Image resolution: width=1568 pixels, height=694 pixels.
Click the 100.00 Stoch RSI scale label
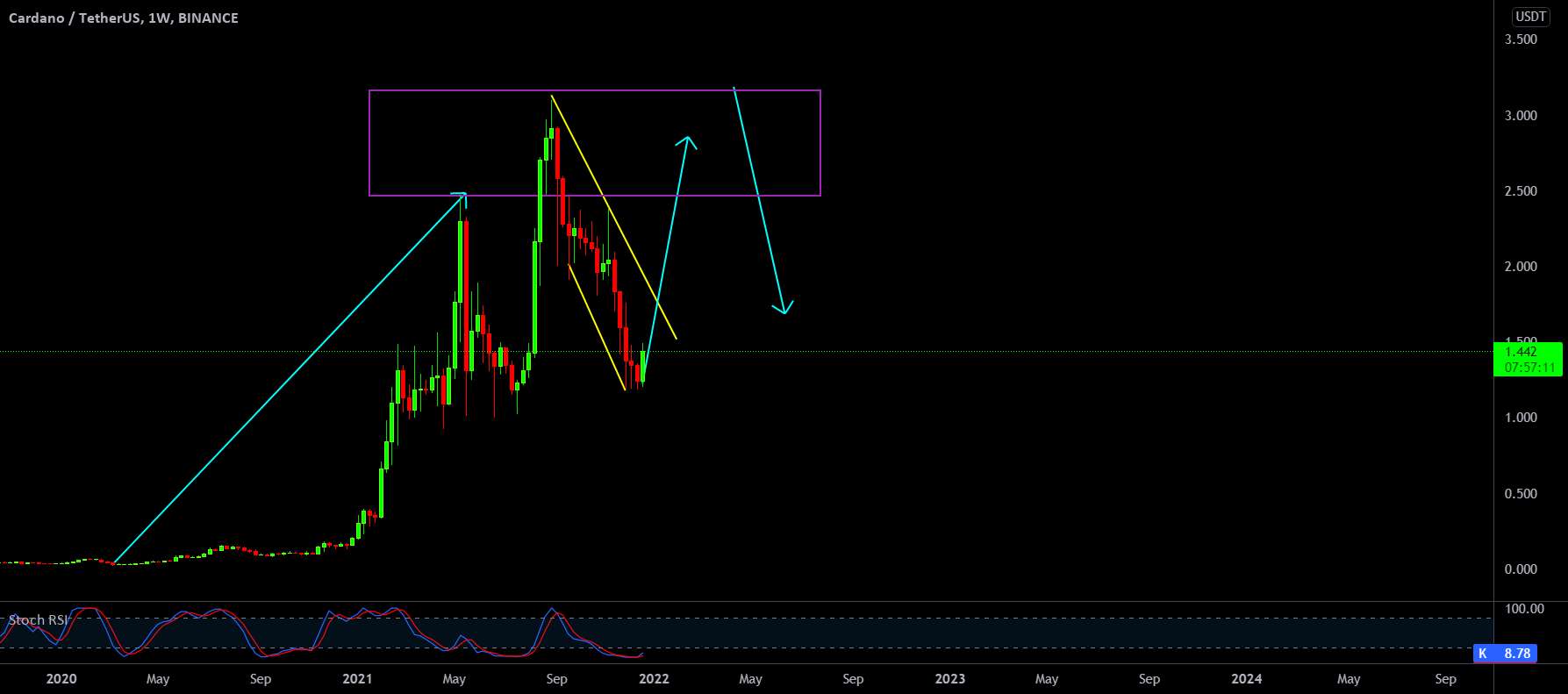point(1524,609)
